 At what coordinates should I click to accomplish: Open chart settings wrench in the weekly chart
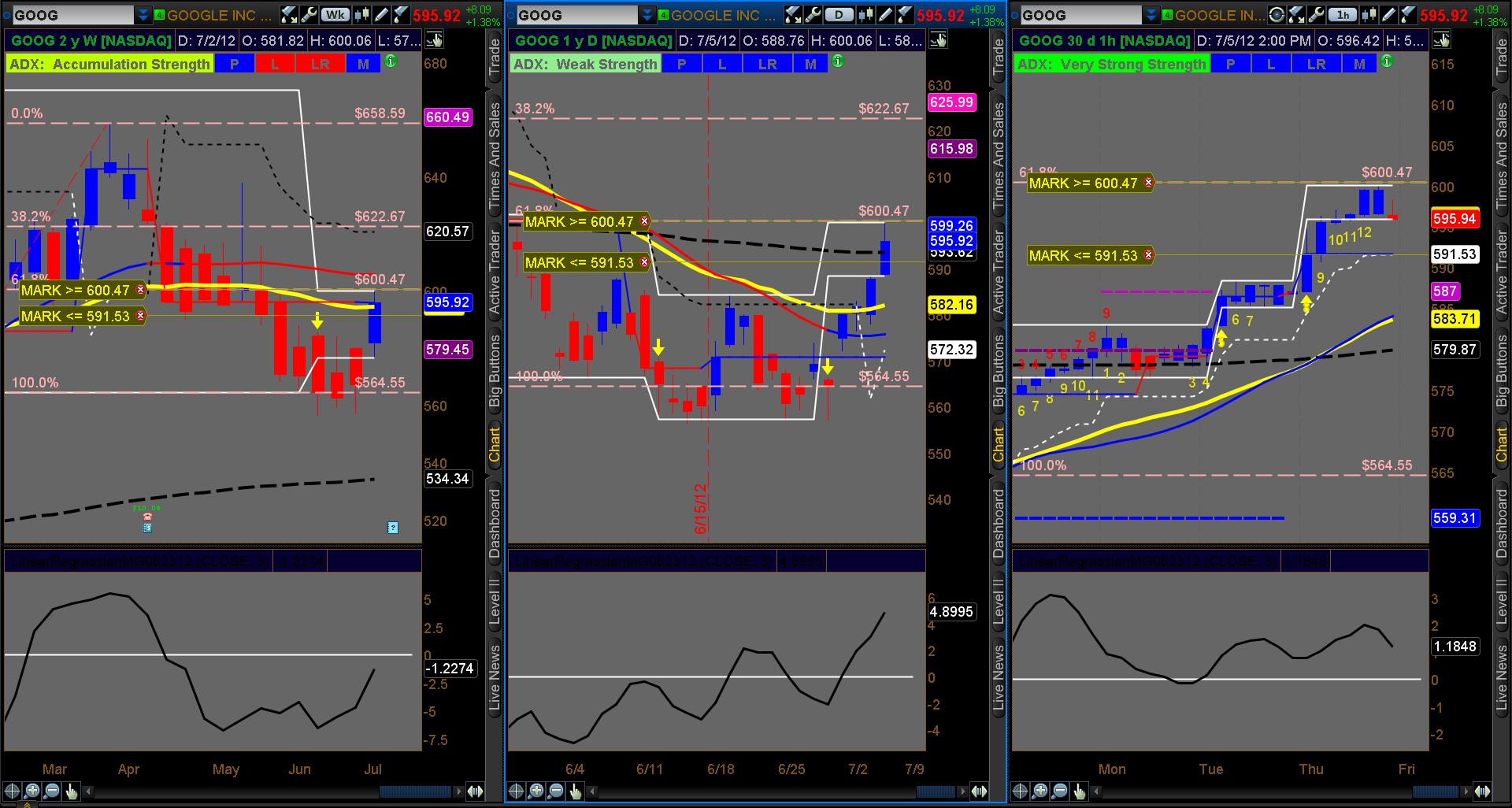(309, 15)
